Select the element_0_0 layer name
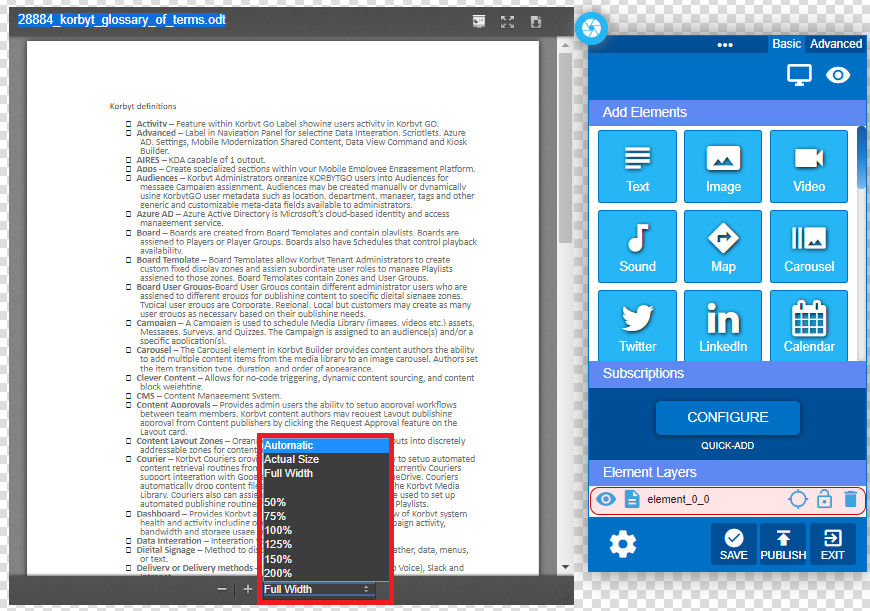The image size is (870, 611). click(678, 499)
